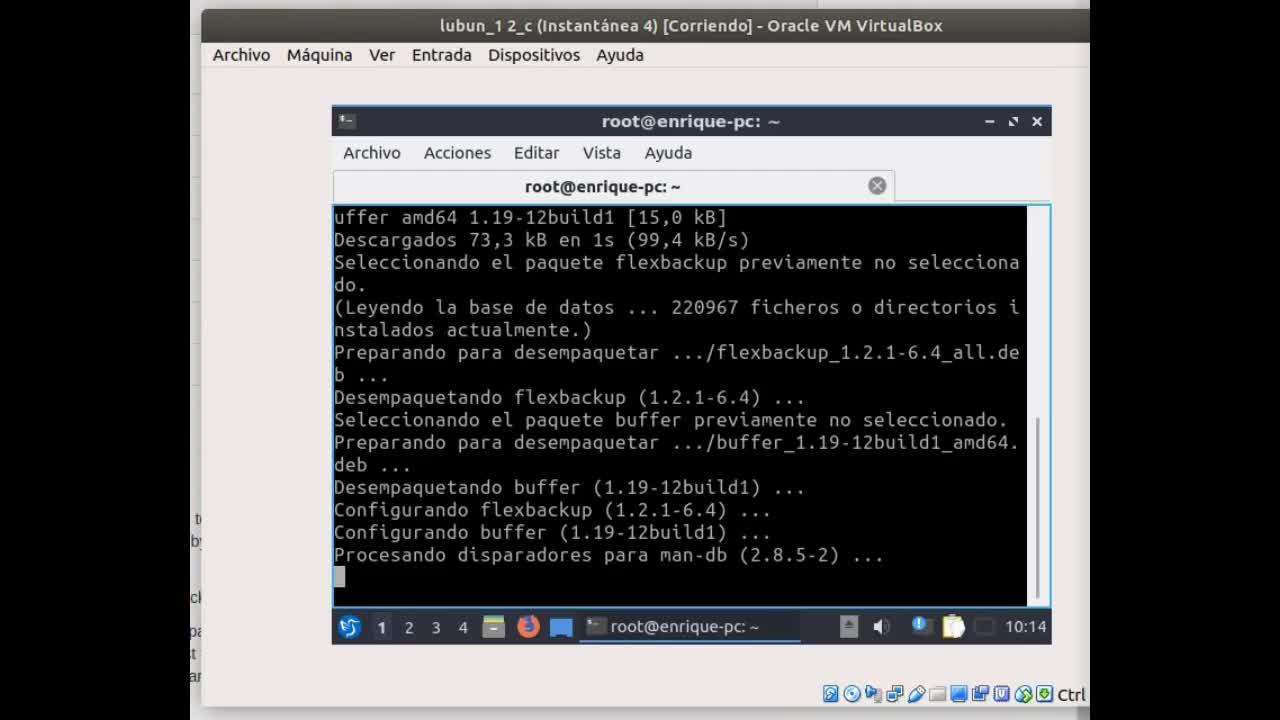This screenshot has height=720, width=1280.
Task: Open VirtualBox Ver menu
Action: [x=382, y=55]
